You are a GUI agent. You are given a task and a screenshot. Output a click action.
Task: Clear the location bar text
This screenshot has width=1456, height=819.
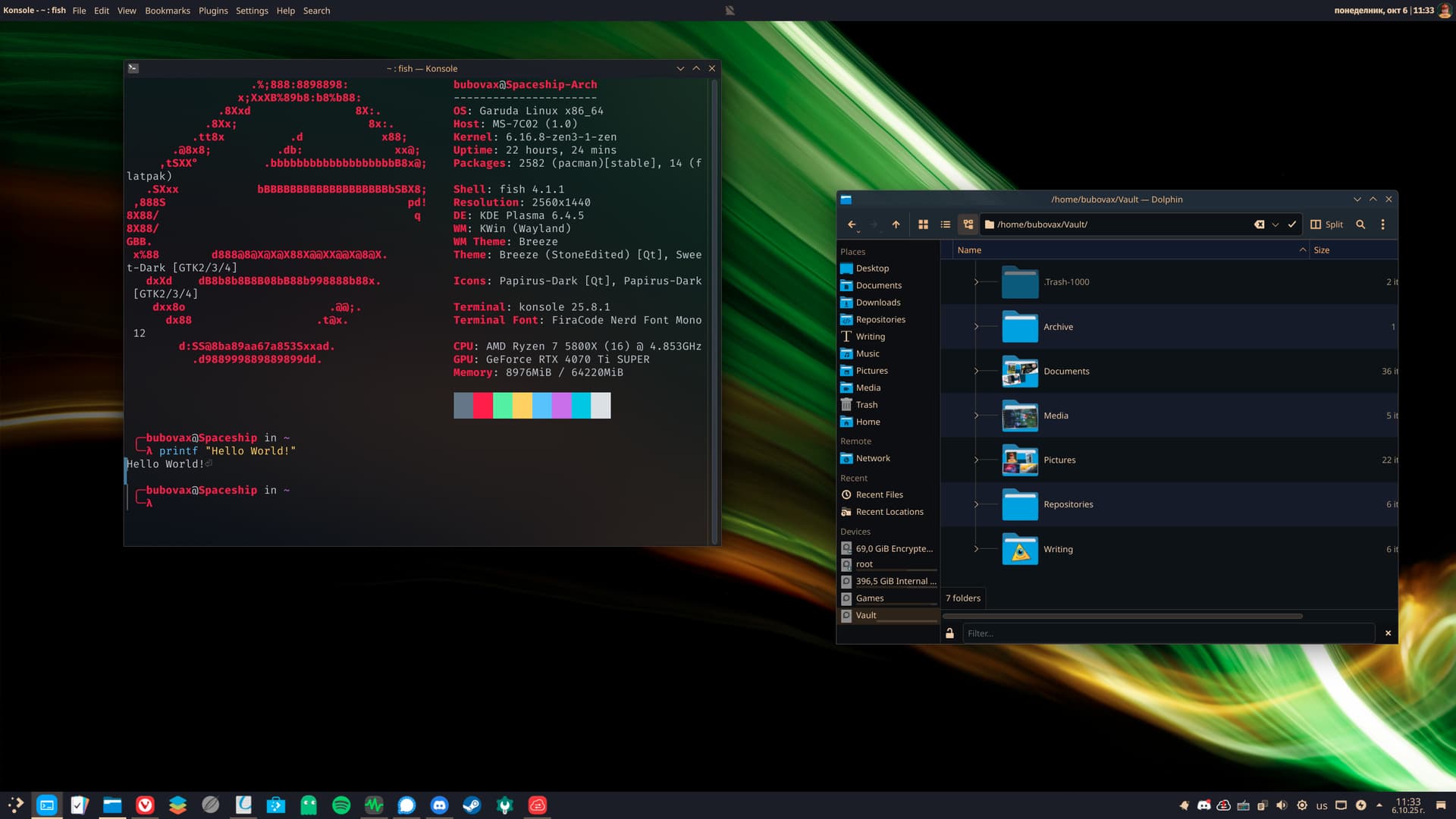[x=1259, y=224]
